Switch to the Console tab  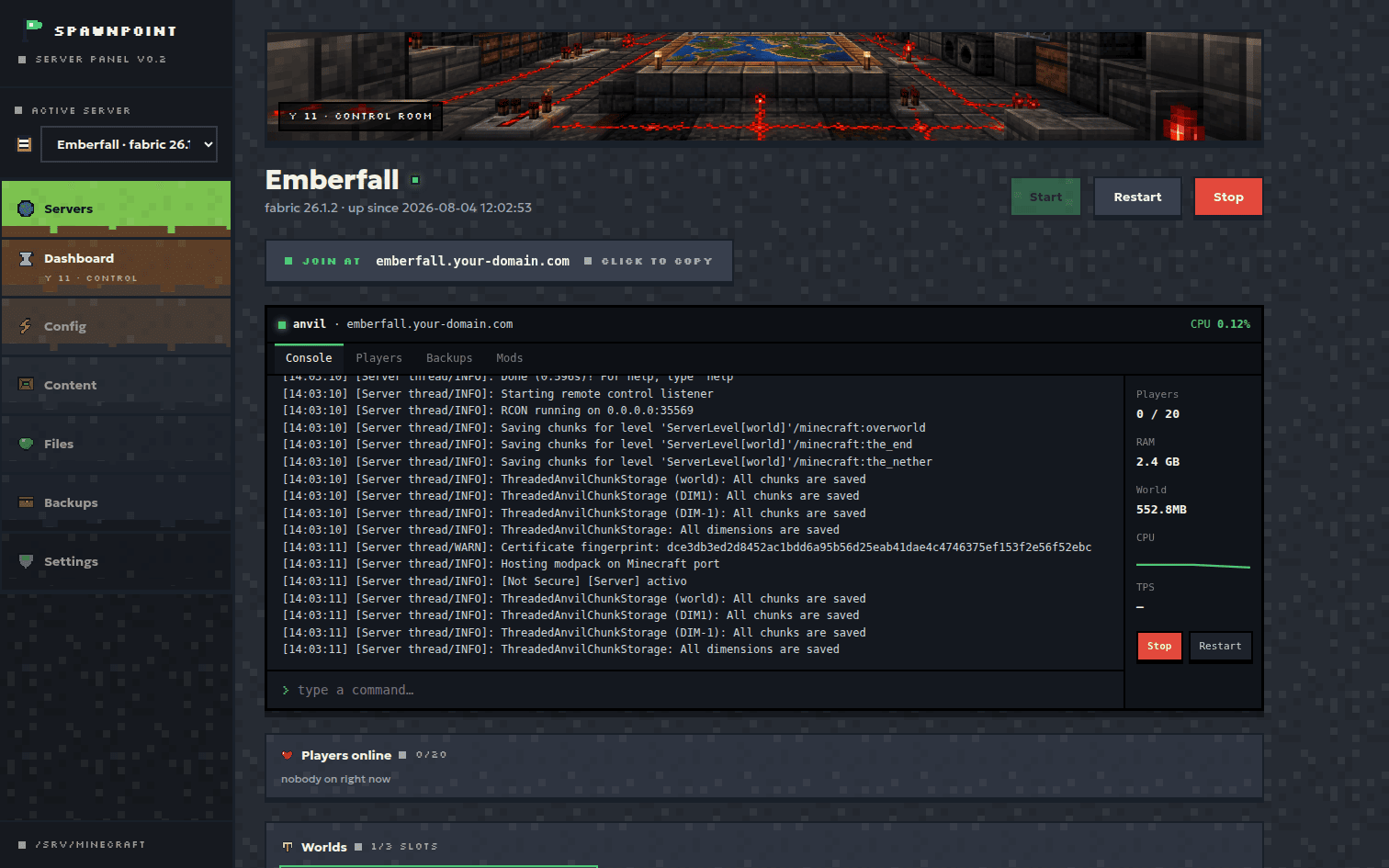(309, 358)
